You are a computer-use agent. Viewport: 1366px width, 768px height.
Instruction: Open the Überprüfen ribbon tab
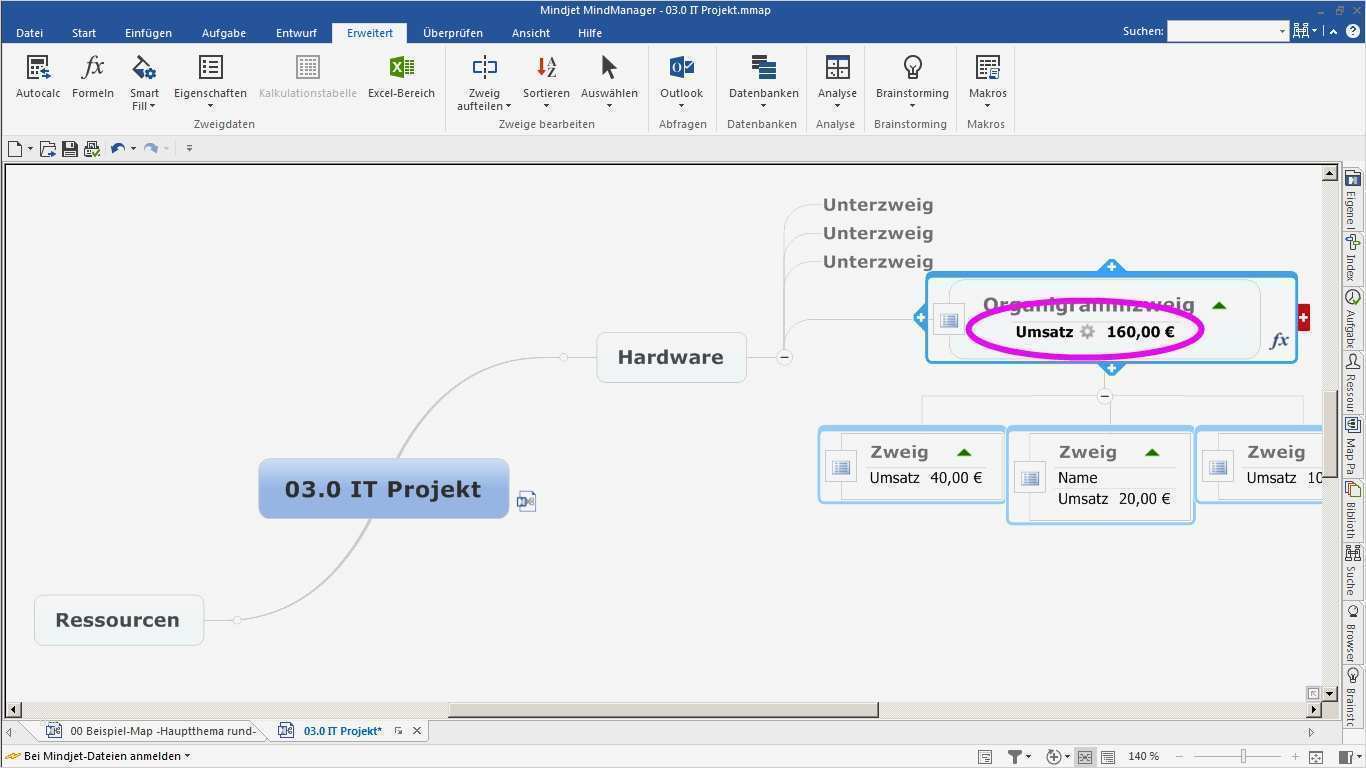(453, 33)
